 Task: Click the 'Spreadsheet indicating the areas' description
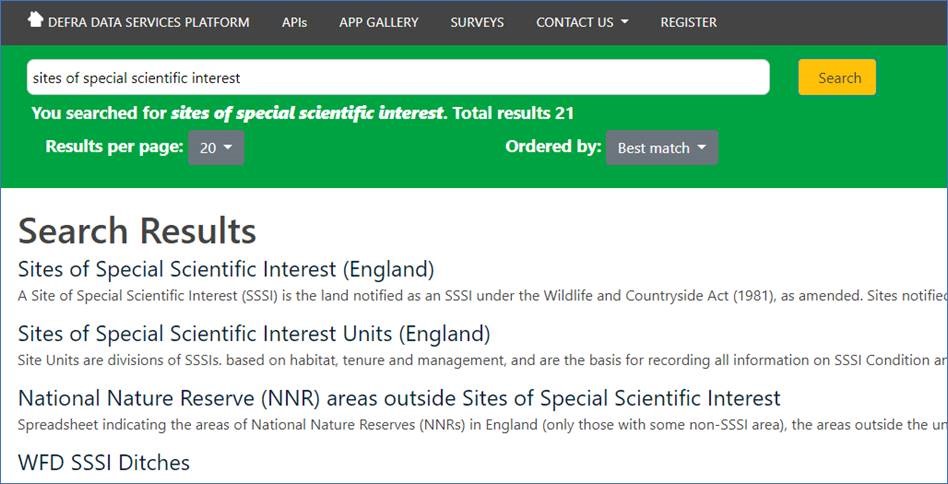pyautogui.click(x=480, y=425)
